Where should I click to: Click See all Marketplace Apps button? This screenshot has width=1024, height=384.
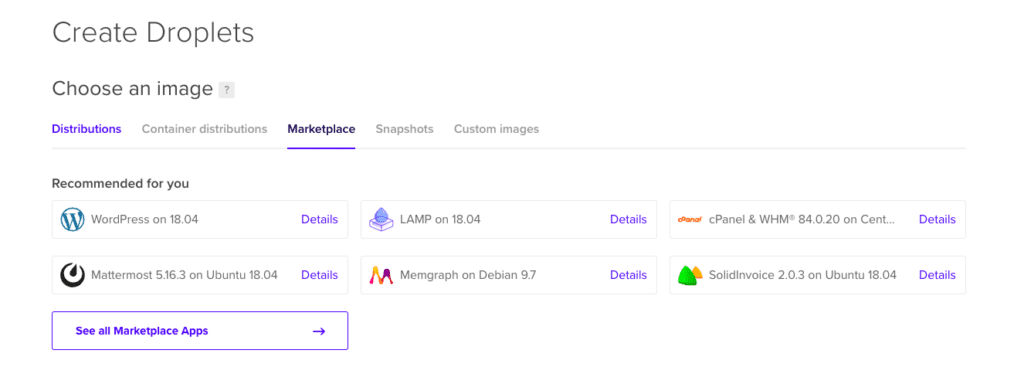tap(200, 330)
